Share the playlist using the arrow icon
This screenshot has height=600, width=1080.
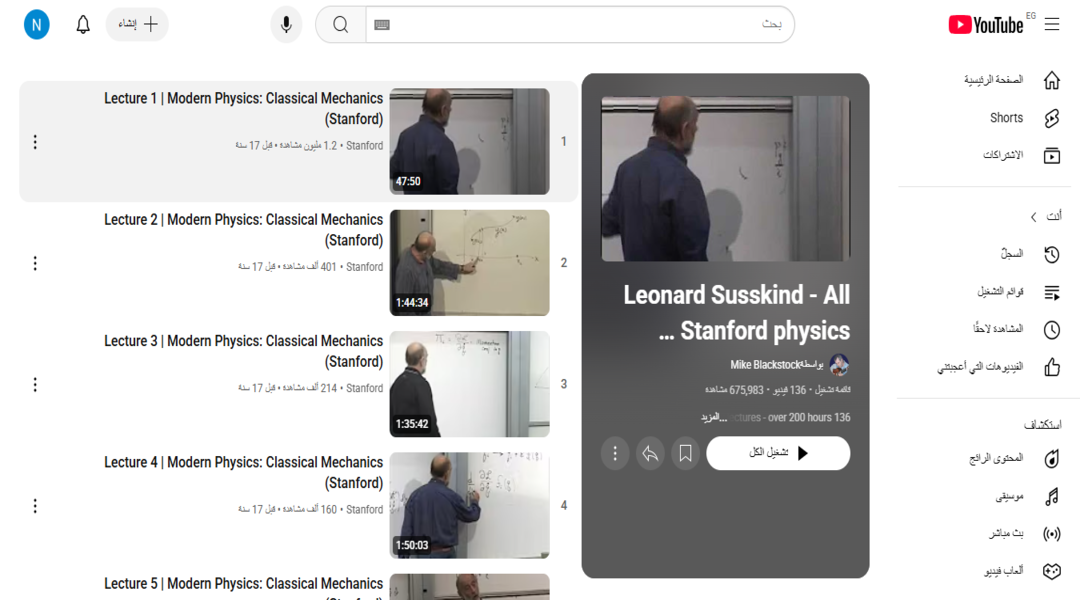click(x=650, y=454)
